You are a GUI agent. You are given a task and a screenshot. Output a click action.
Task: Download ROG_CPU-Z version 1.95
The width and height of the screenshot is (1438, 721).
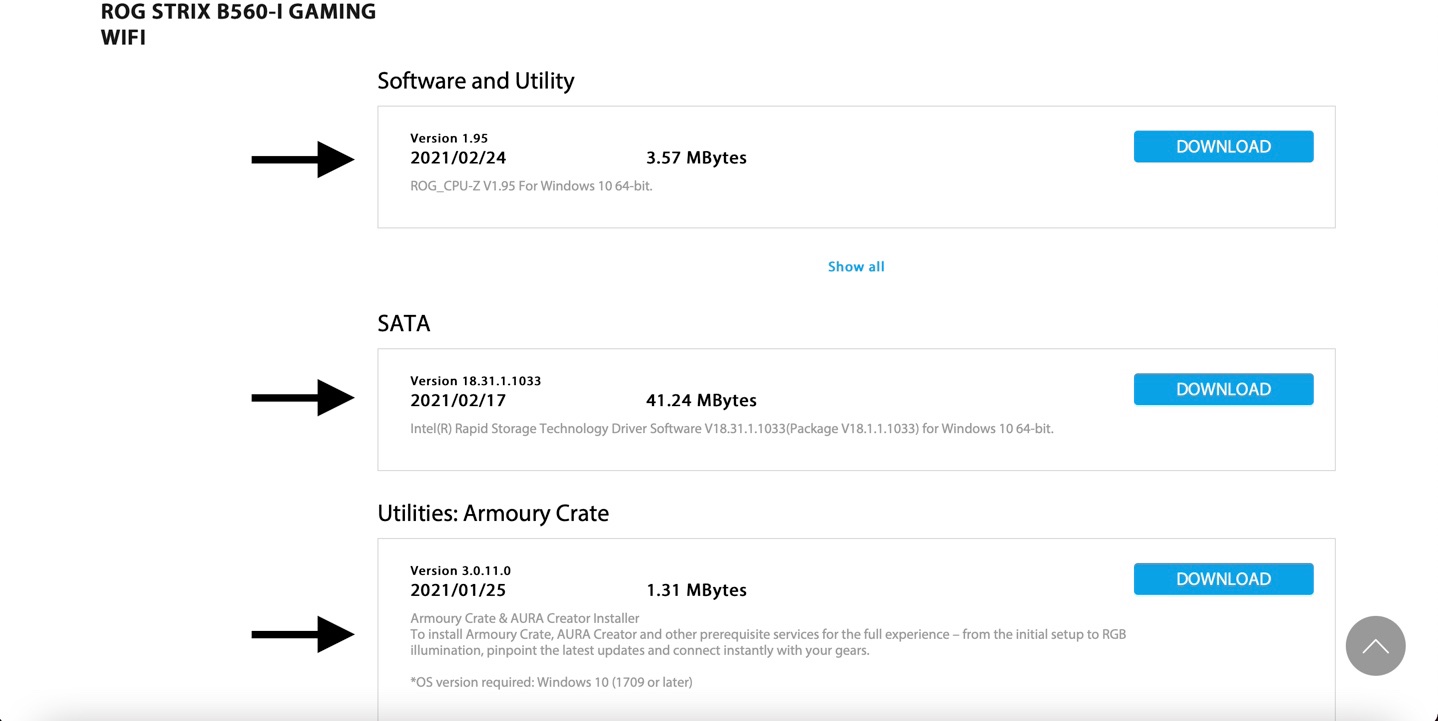point(1223,147)
